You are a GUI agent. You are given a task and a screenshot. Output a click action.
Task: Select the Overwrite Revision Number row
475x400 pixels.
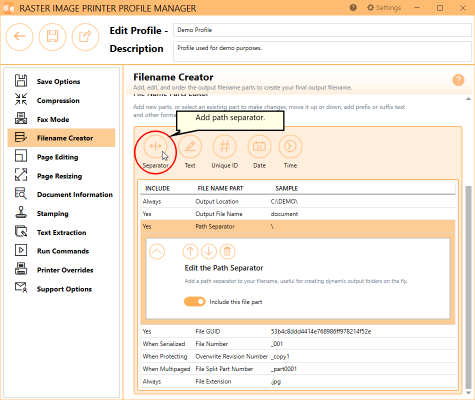[x=298, y=356]
